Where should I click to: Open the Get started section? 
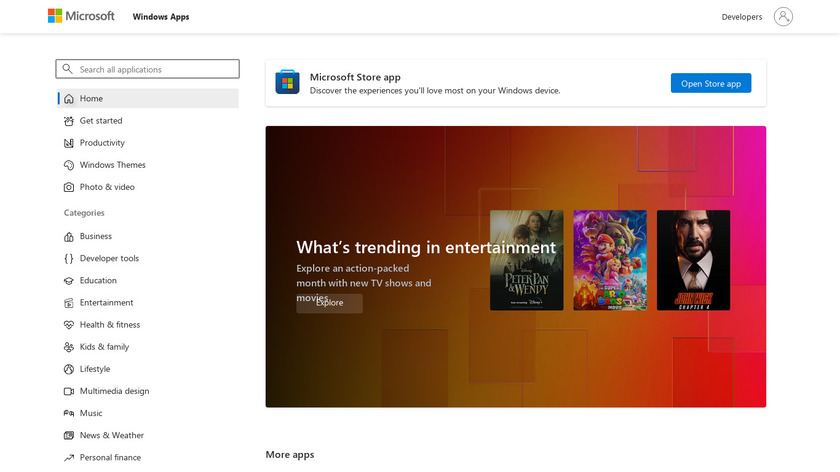148,121
